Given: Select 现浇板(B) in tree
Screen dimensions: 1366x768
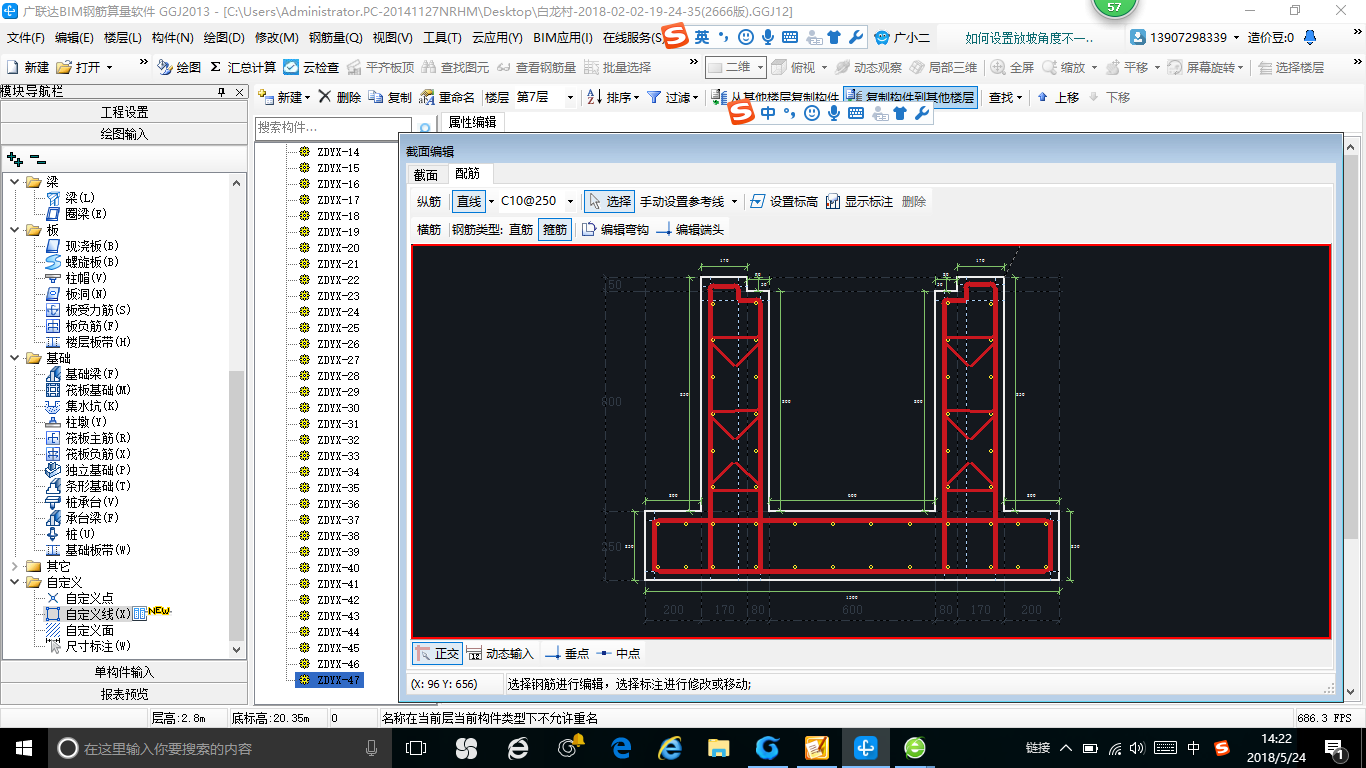Looking at the screenshot, I should point(82,246).
